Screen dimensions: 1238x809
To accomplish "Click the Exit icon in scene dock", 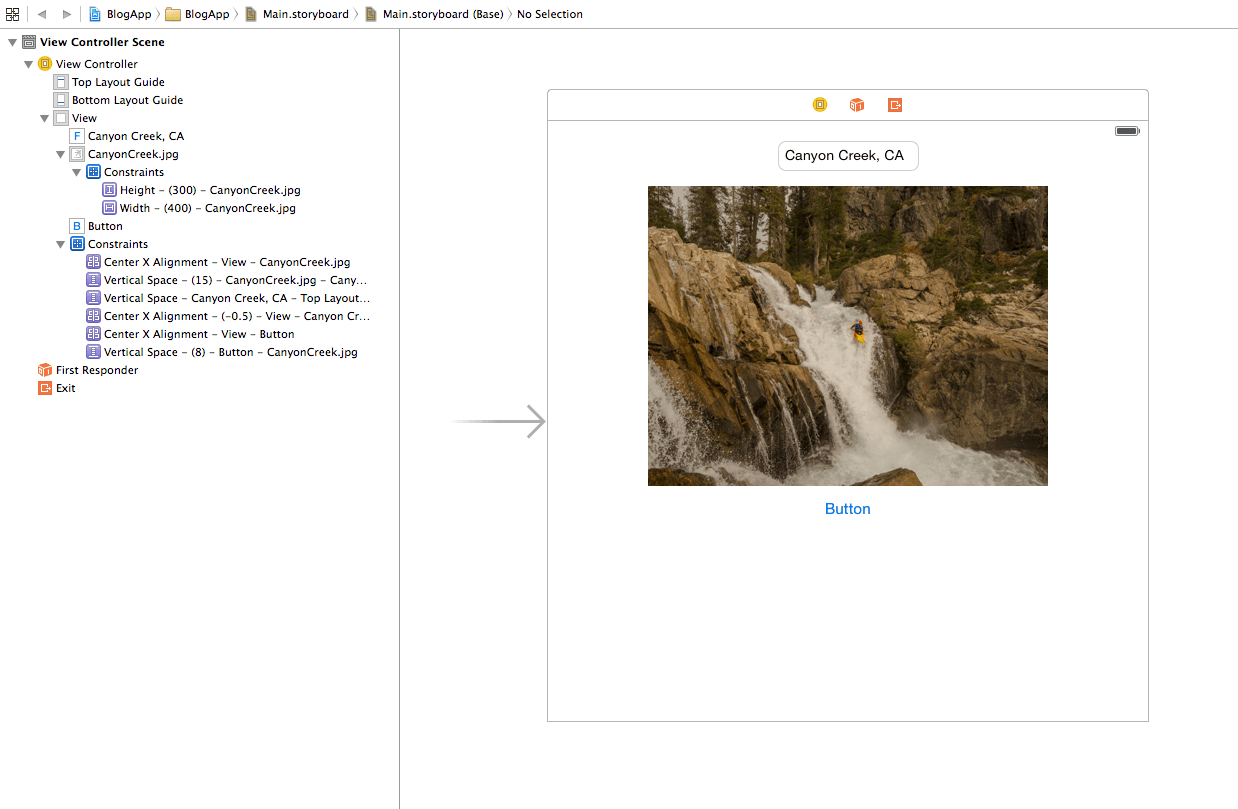I will [895, 105].
